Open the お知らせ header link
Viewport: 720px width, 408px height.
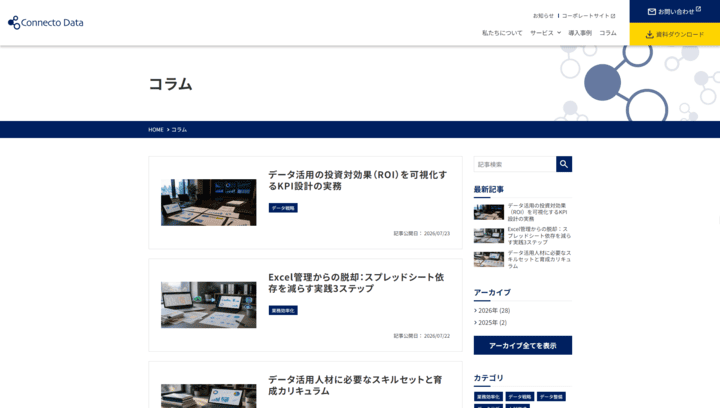(x=543, y=16)
